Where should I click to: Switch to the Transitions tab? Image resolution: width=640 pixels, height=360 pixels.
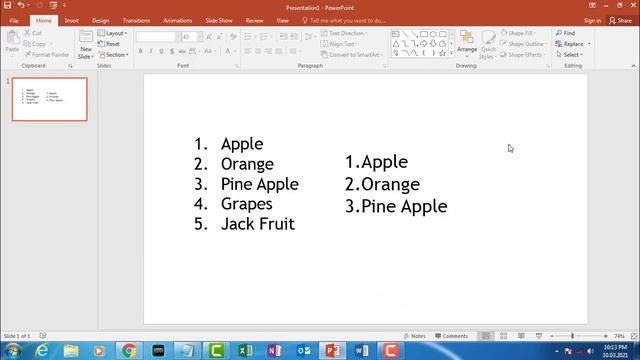(x=136, y=20)
